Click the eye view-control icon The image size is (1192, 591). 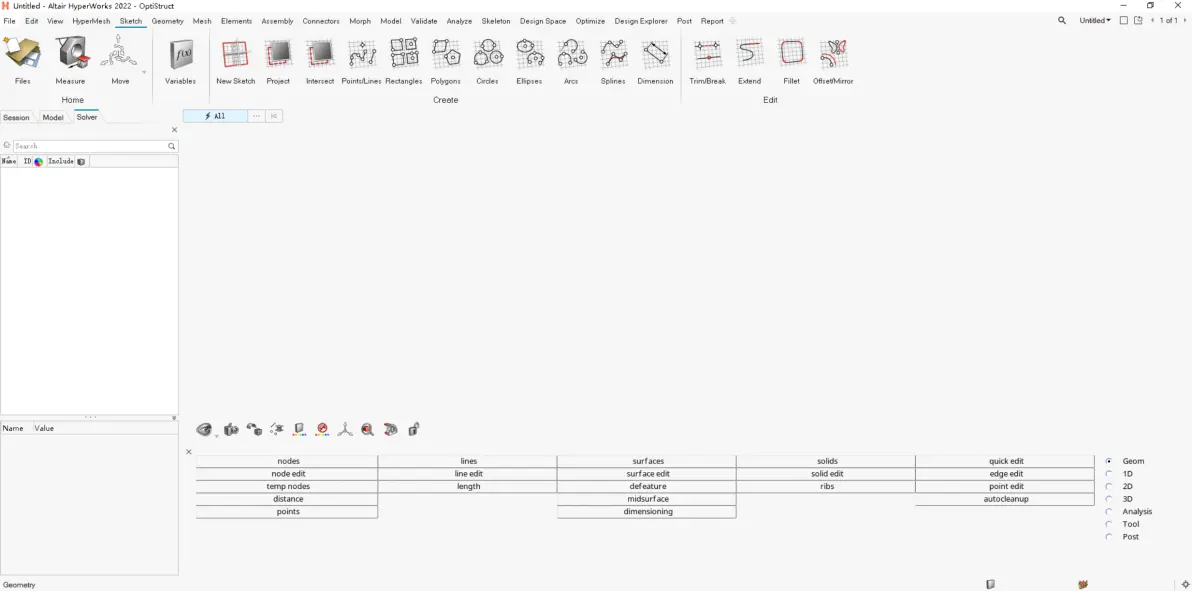(203, 430)
